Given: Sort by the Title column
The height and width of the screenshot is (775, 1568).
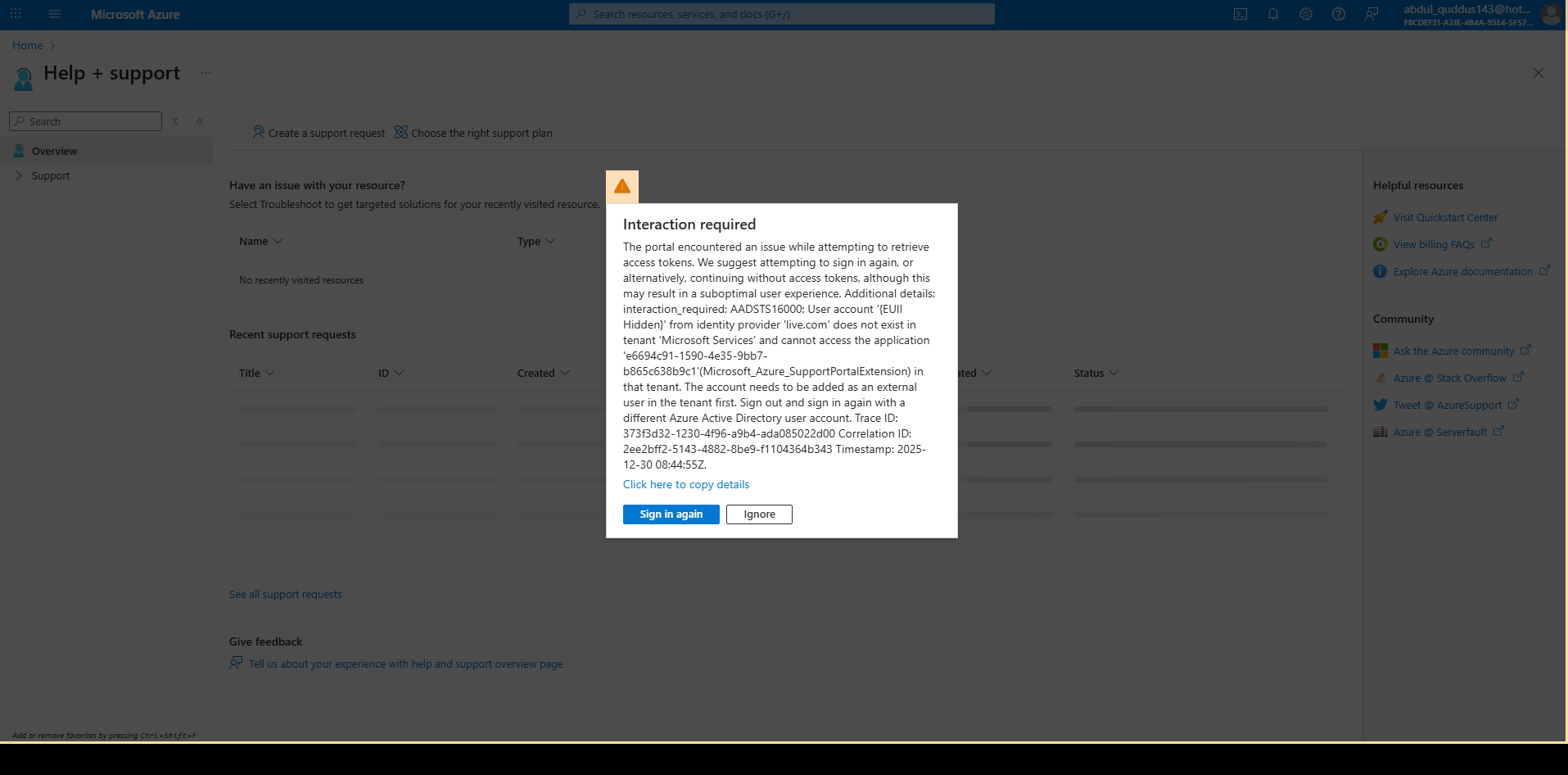Looking at the screenshot, I should click(x=256, y=373).
